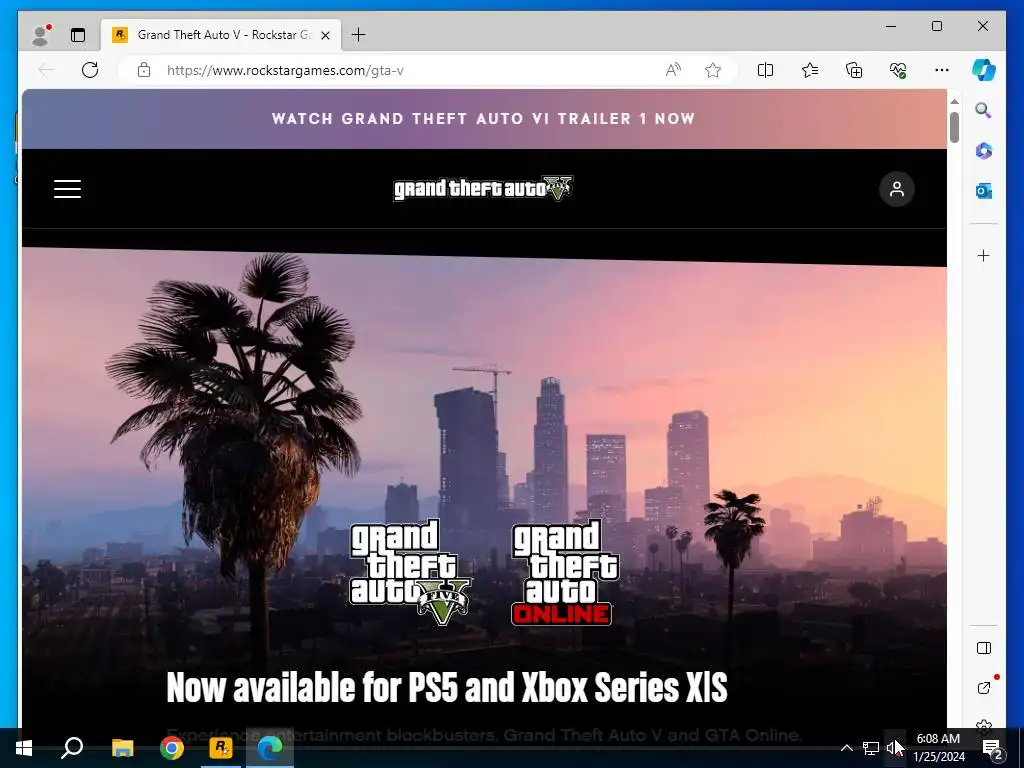The image size is (1024, 768).
Task: Watch Grand Theft Auto VI Trailer banner
Action: point(484,119)
